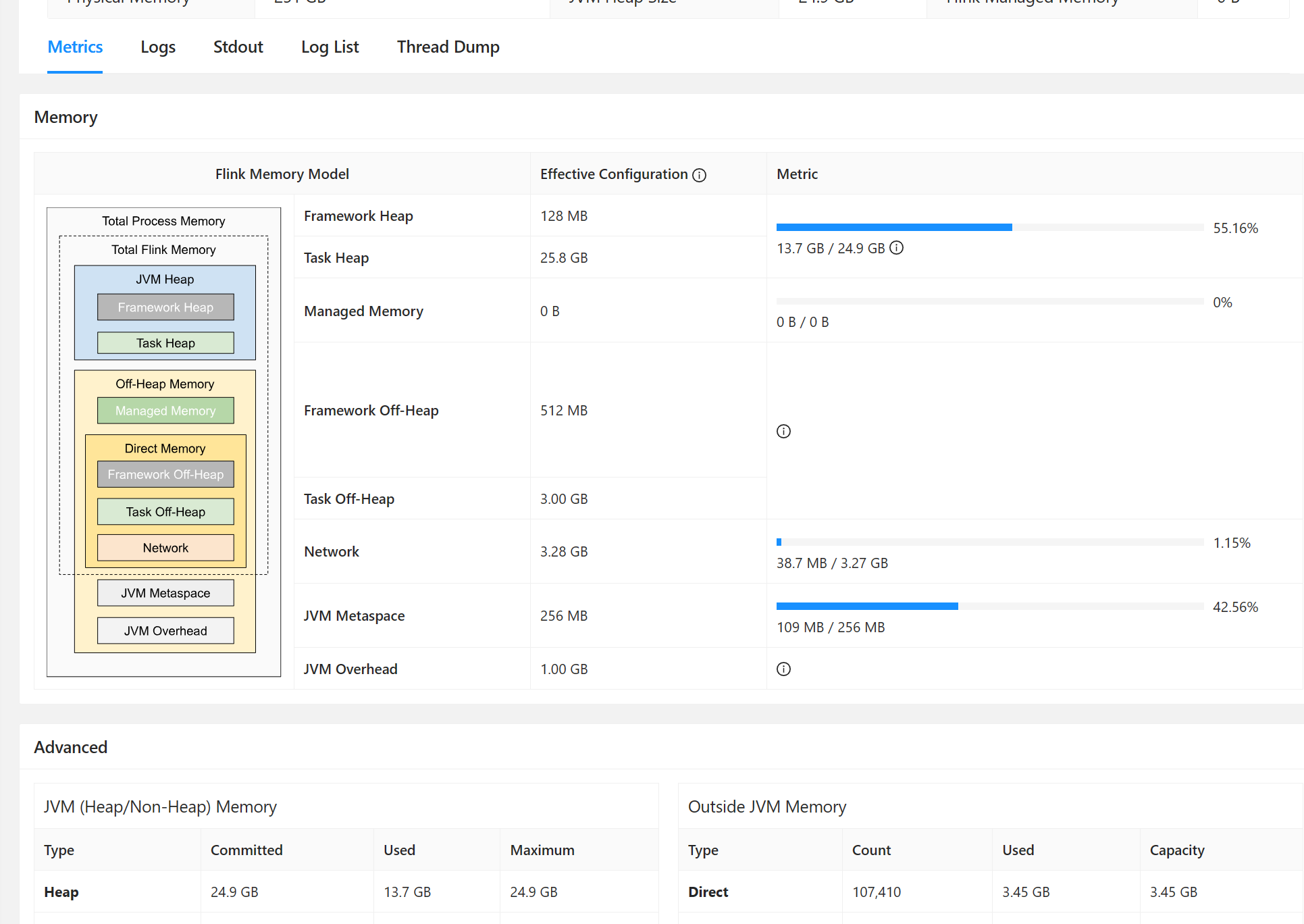The image size is (1304, 924).
Task: Click the Total Flink Memory label
Action: click(163, 249)
